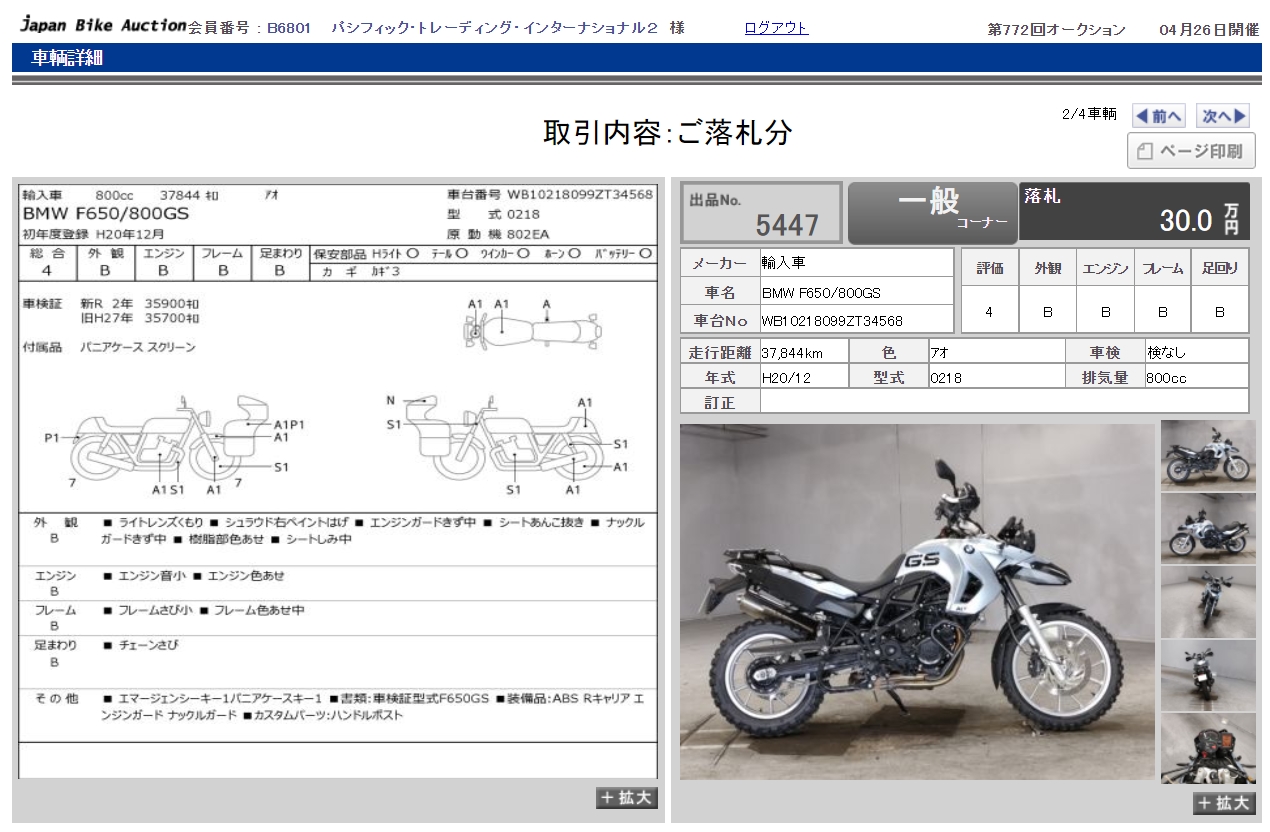1270x832 pixels.
Task: Click the ログアウト logout link
Action: click(x=776, y=28)
